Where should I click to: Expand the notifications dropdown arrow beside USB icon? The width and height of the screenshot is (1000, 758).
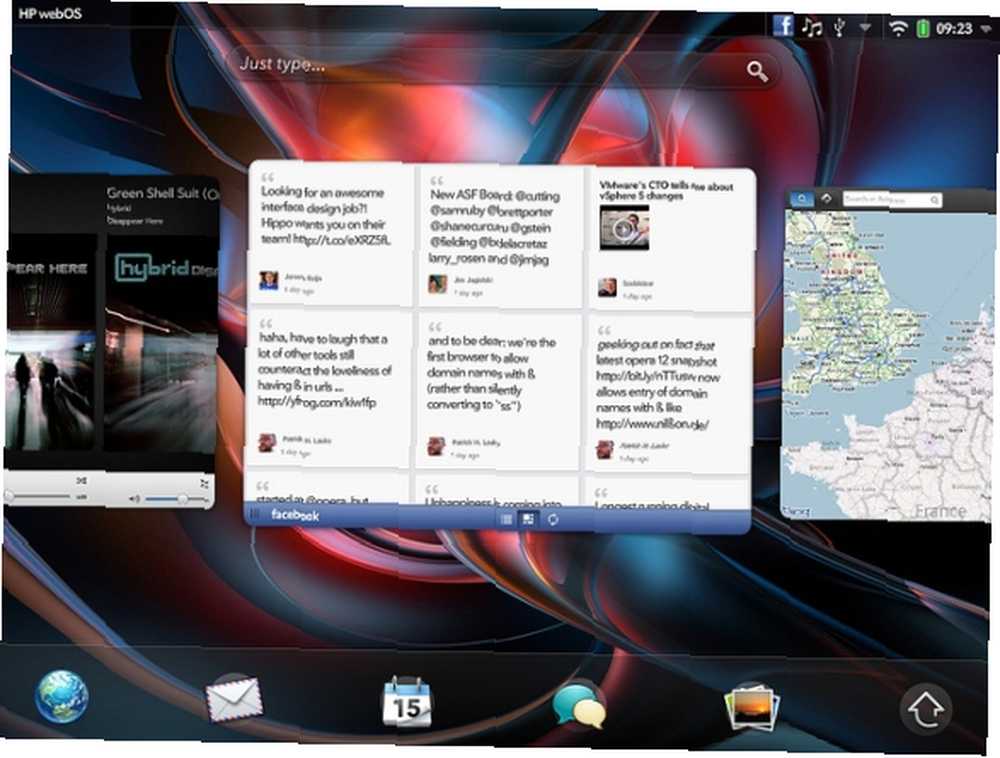(x=865, y=28)
